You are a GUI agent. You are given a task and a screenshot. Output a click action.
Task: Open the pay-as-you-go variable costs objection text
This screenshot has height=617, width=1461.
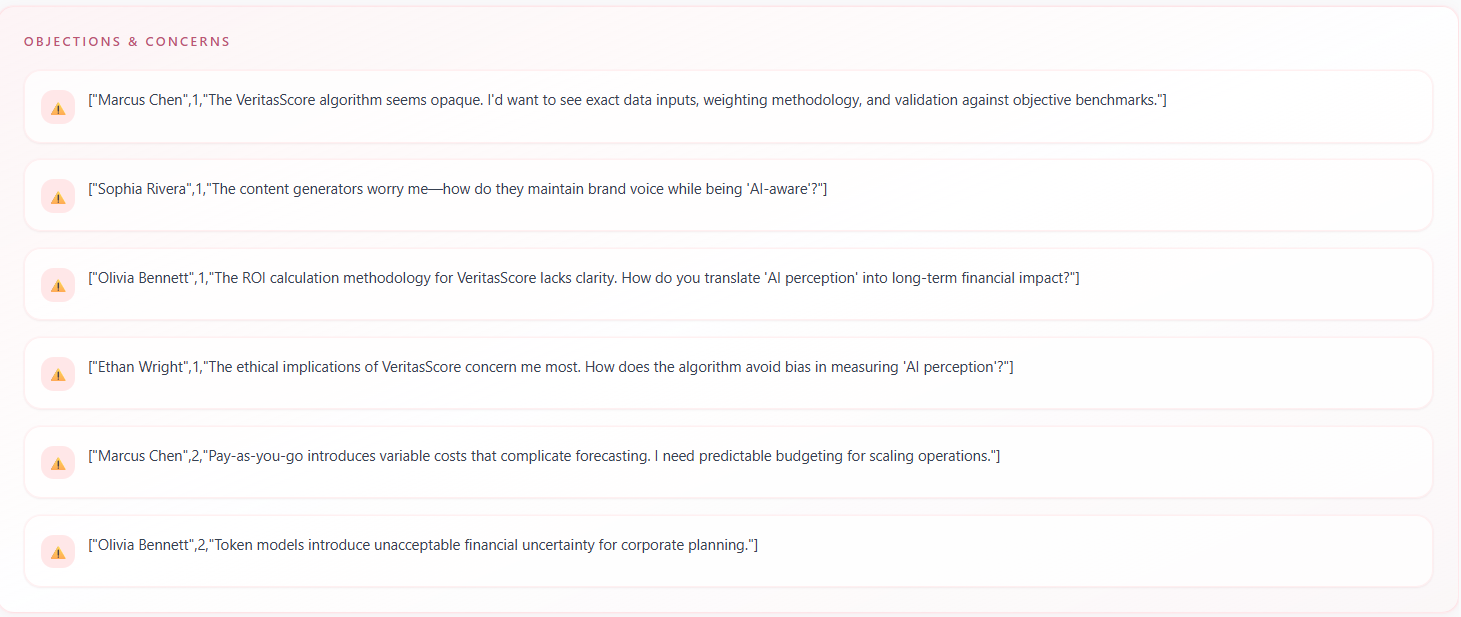tap(600, 456)
